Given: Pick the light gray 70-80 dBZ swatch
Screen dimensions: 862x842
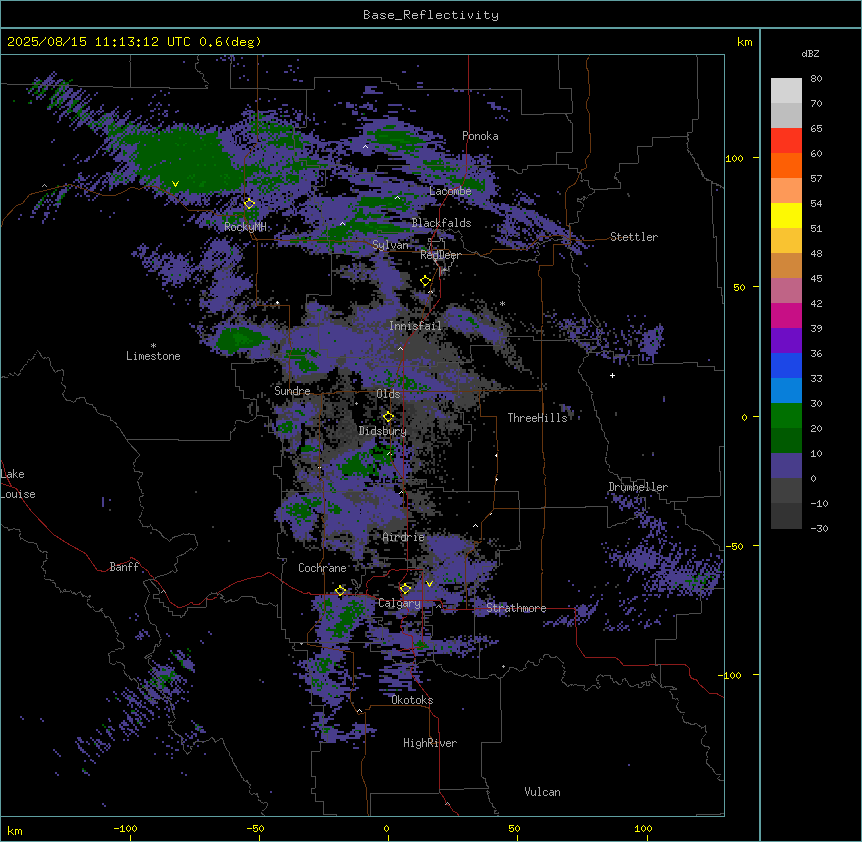Looking at the screenshot, I should pos(786,91).
